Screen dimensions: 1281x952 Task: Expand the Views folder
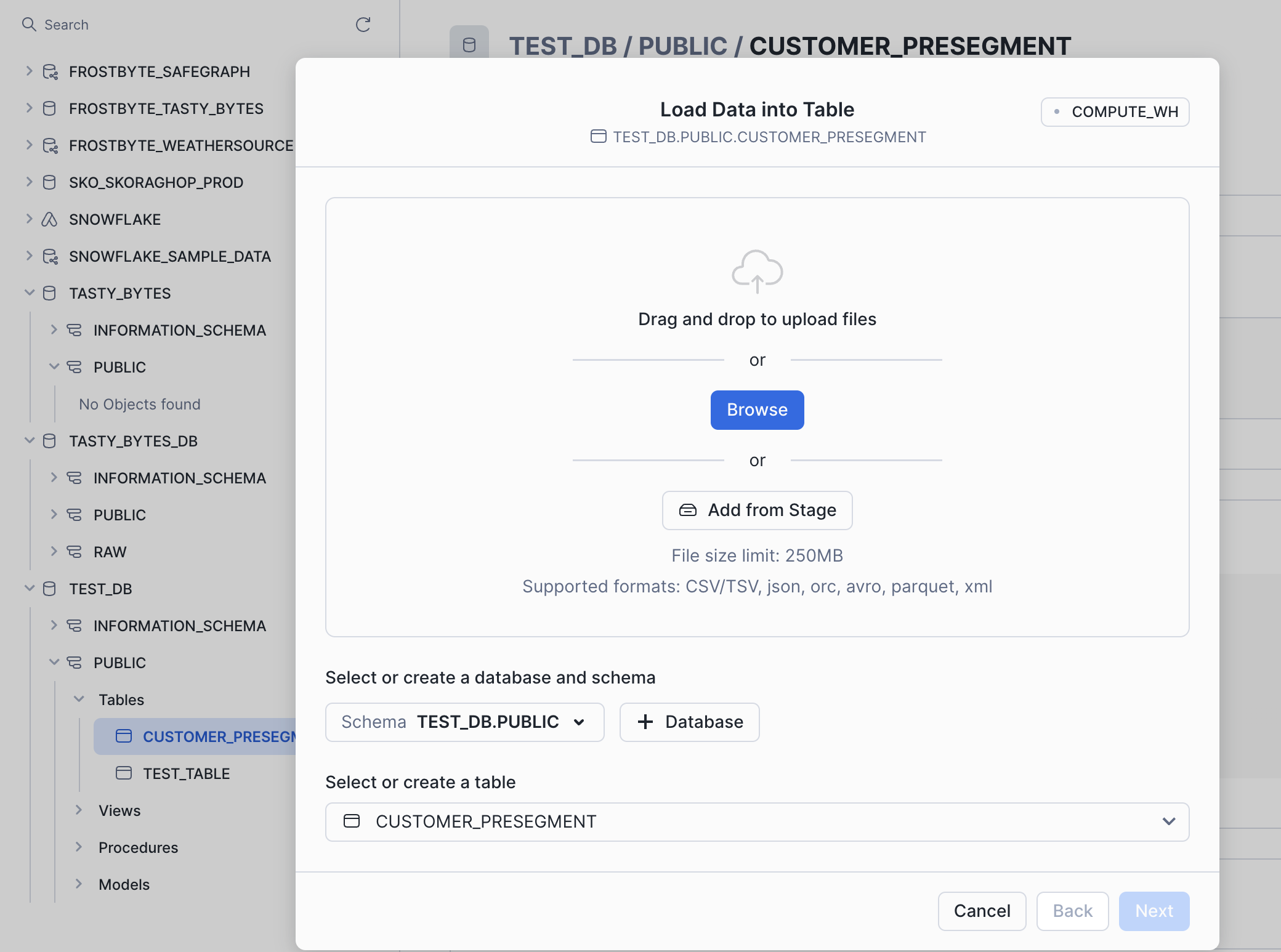pos(79,810)
